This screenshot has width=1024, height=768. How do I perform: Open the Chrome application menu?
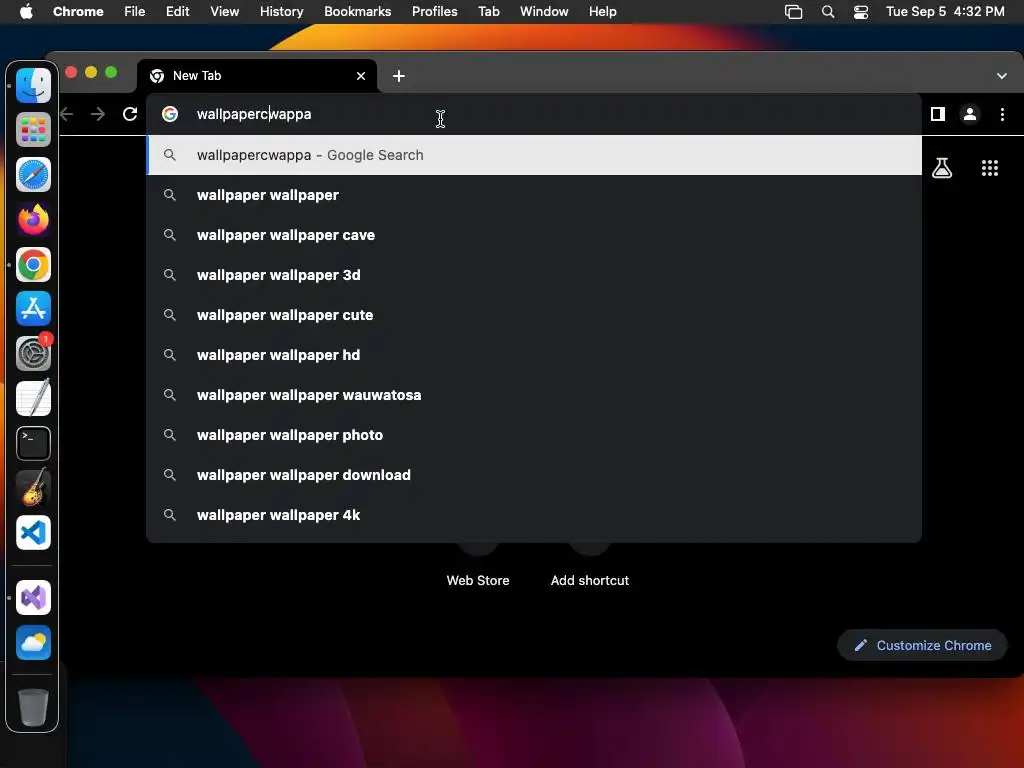78,12
